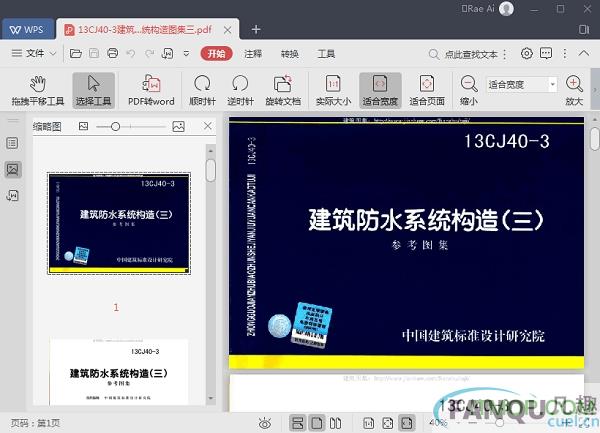600x433 pixels.
Task: Enable continuous scrolling view mode
Action: point(298,423)
